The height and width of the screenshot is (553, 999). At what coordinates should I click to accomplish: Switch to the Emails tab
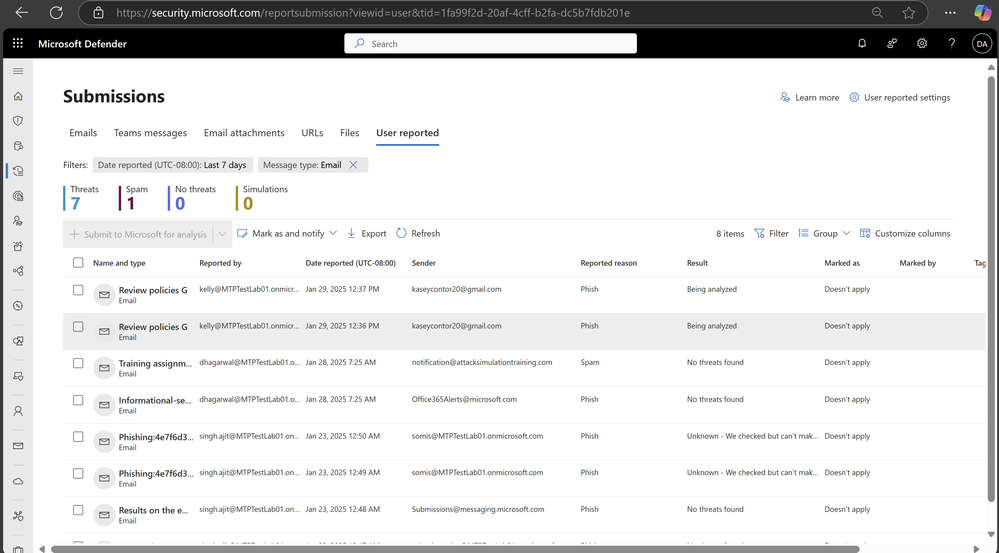tap(83, 133)
